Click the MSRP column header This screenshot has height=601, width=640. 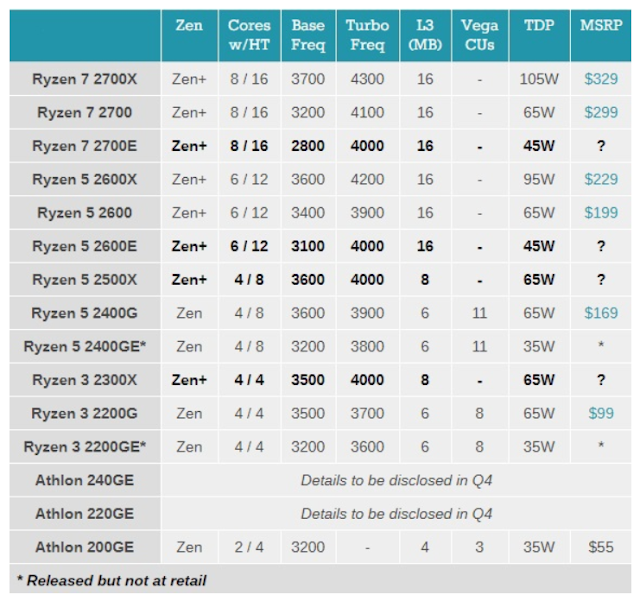(x=601, y=25)
